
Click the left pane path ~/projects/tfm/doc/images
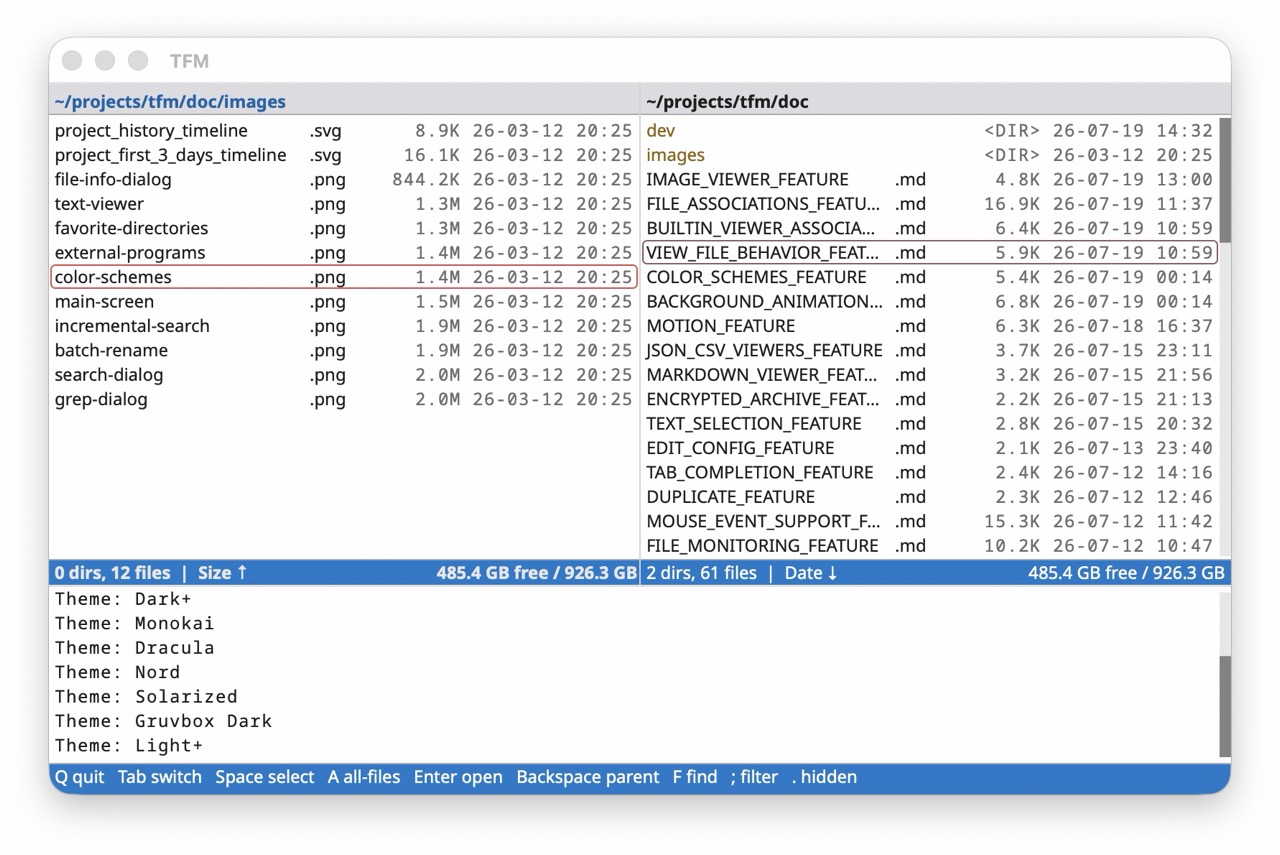pos(170,102)
